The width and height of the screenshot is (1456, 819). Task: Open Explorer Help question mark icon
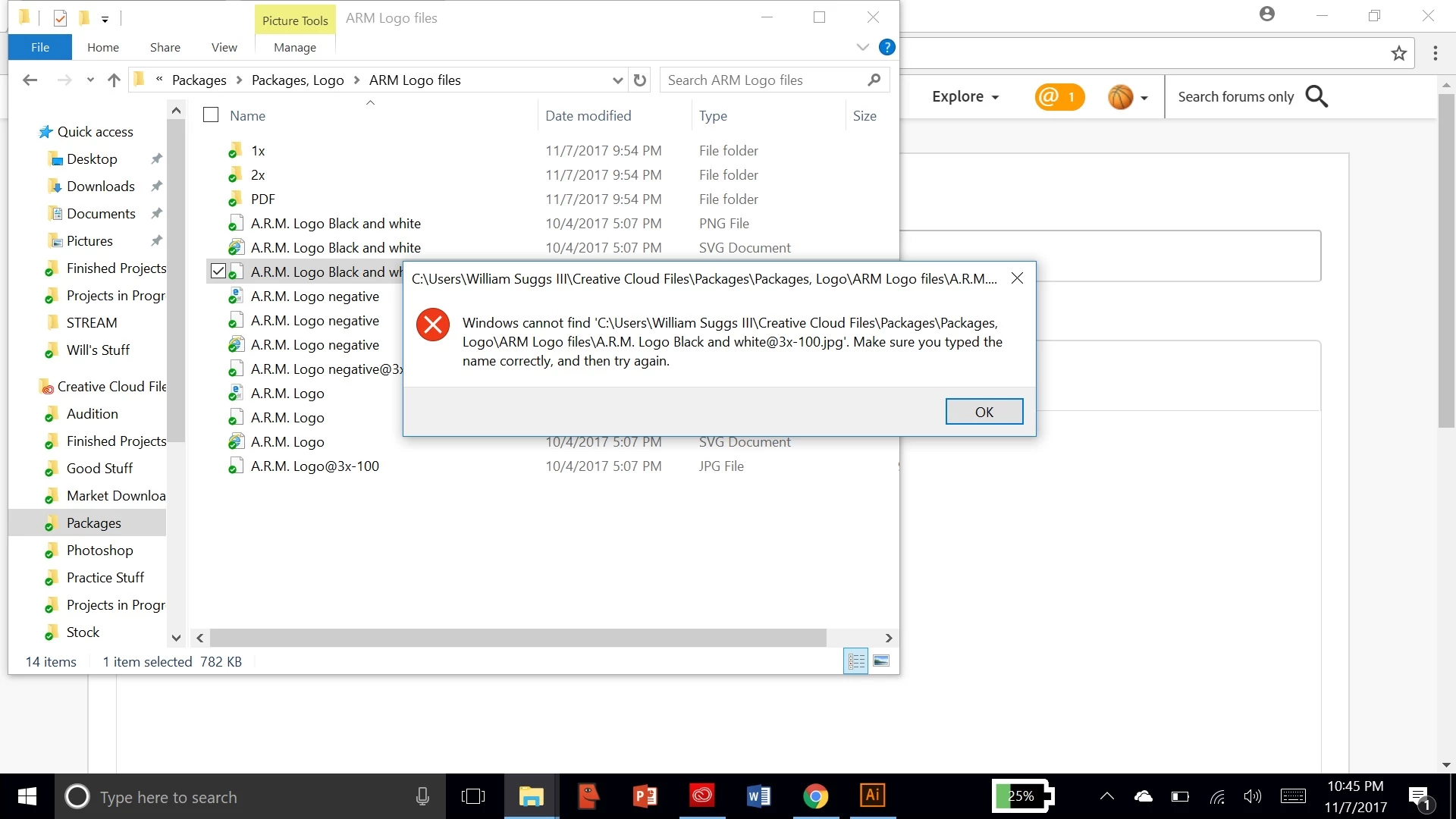[886, 47]
